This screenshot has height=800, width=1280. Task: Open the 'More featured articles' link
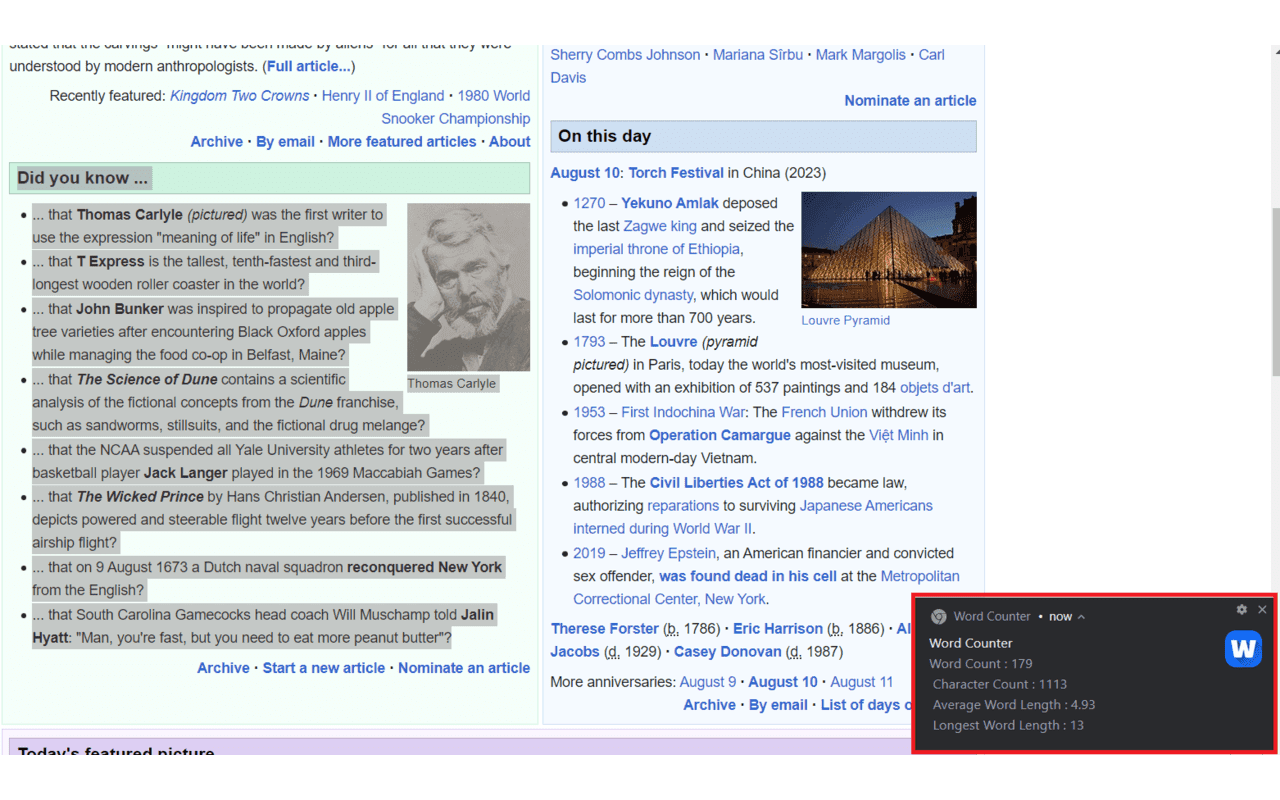click(402, 142)
